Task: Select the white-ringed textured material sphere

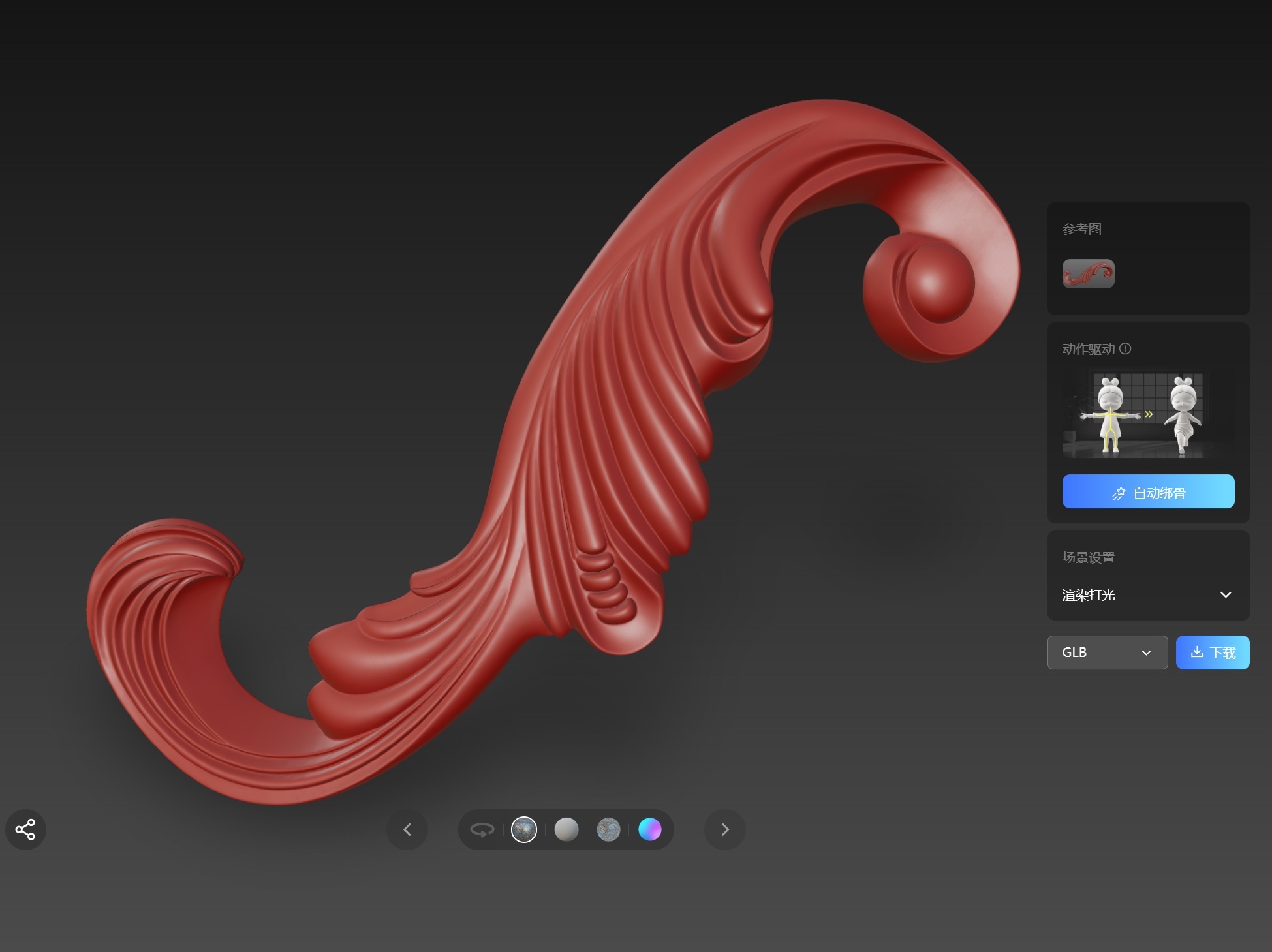Action: click(x=523, y=829)
